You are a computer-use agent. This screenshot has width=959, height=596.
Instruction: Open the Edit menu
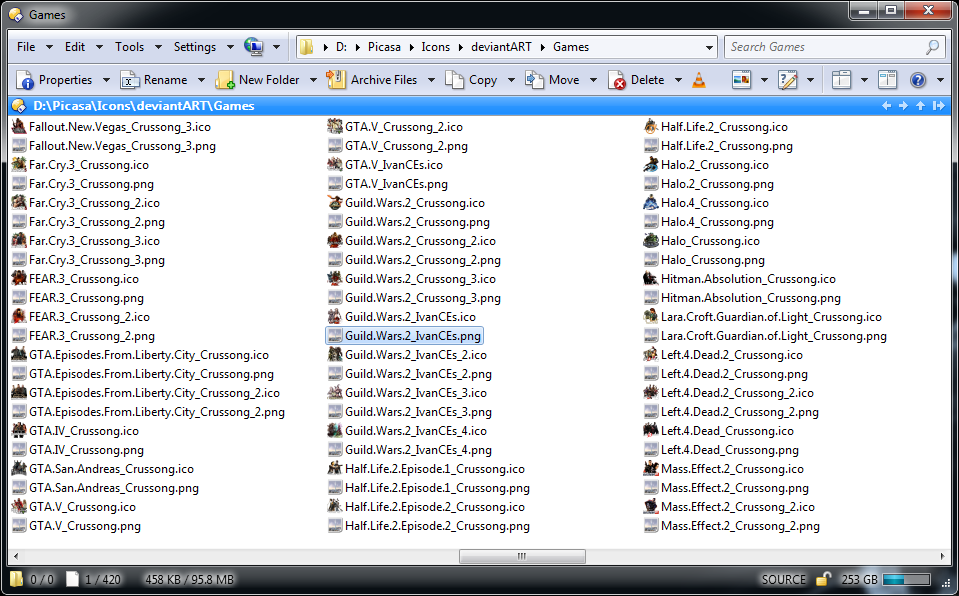coord(75,47)
